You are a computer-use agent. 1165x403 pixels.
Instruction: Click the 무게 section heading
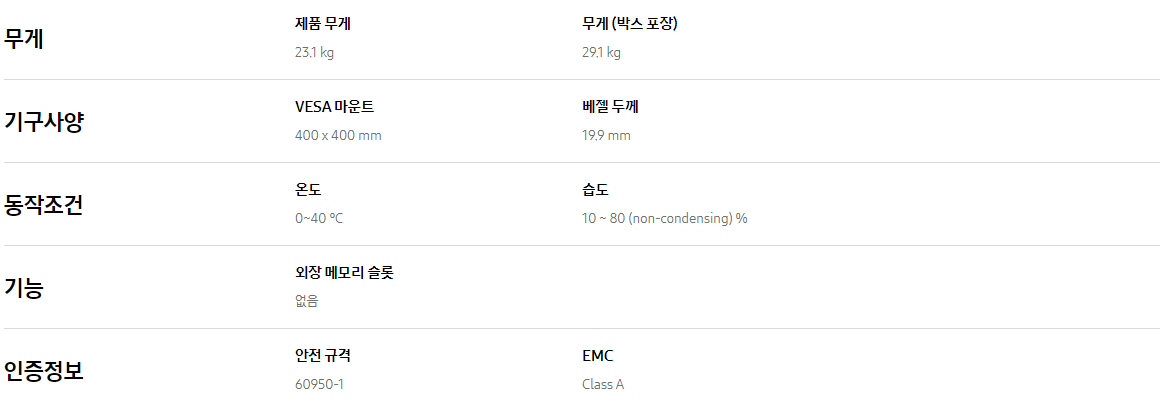tap(25, 39)
